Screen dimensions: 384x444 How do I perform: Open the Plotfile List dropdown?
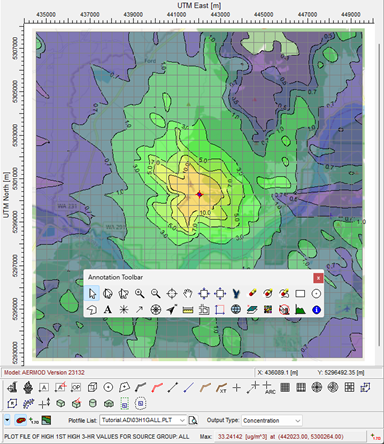(143, 420)
